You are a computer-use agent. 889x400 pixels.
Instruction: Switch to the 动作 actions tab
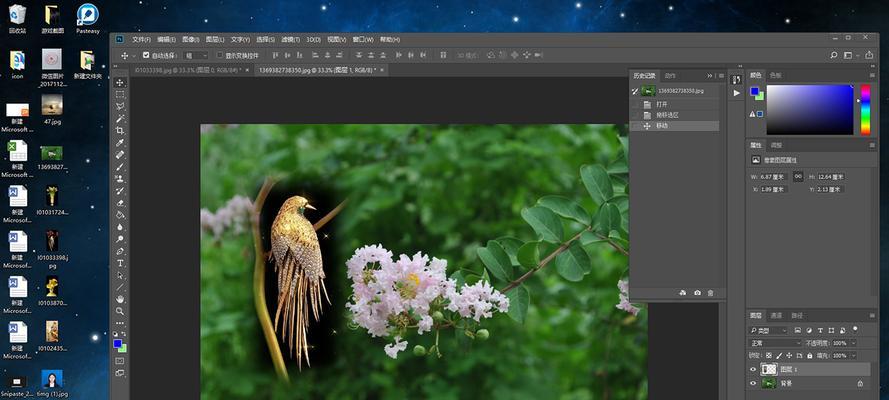click(x=670, y=75)
